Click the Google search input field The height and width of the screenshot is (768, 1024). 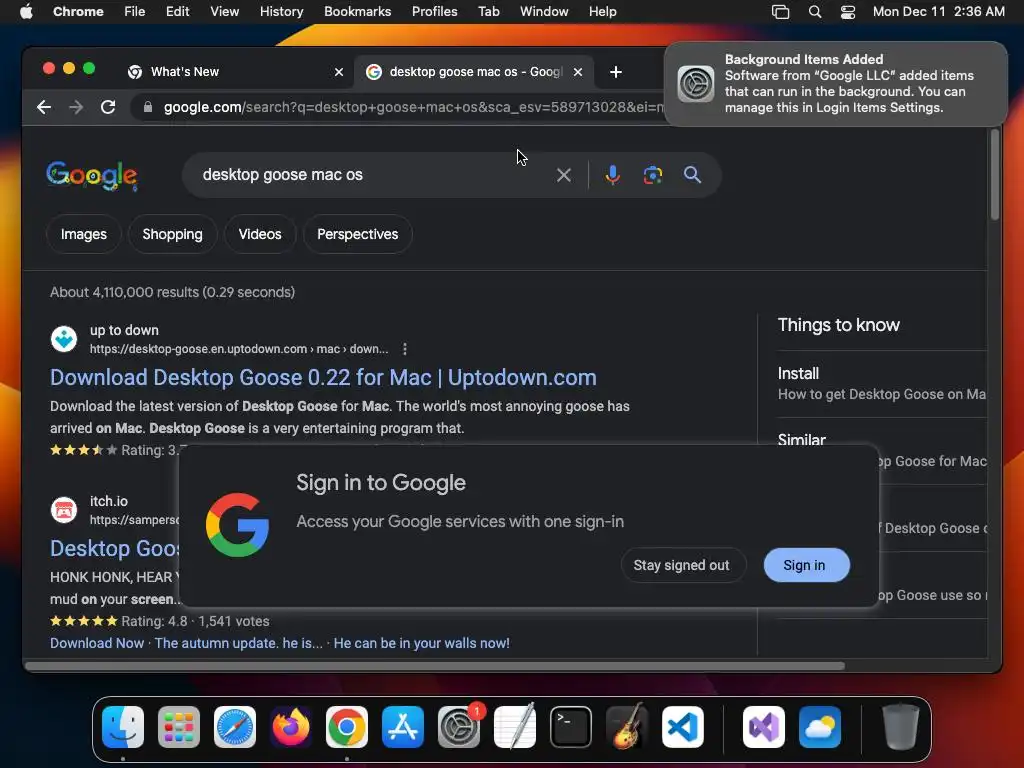click(372, 175)
